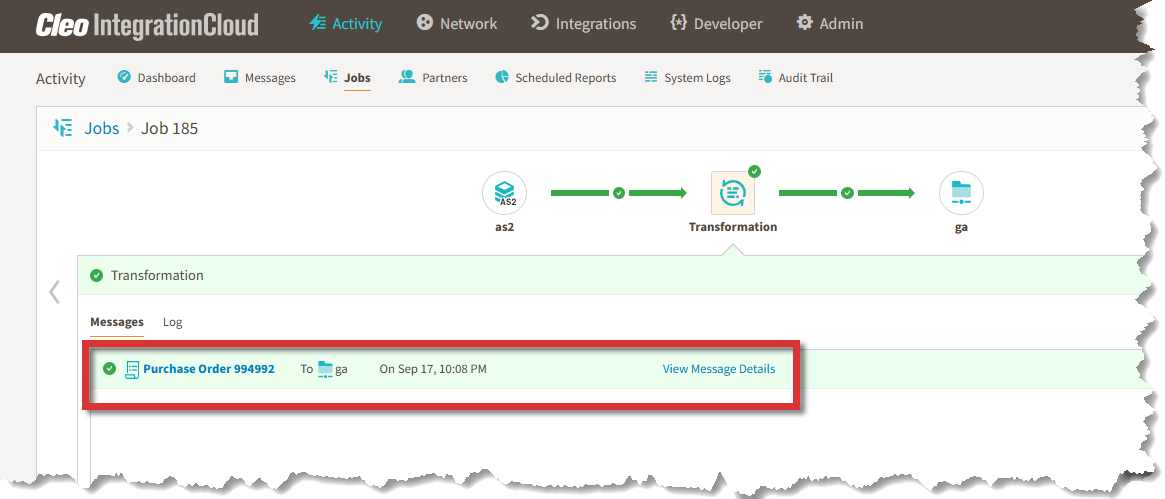The height and width of the screenshot is (499, 1165).
Task: Open the Network top menu
Action: pyautogui.click(x=456, y=24)
